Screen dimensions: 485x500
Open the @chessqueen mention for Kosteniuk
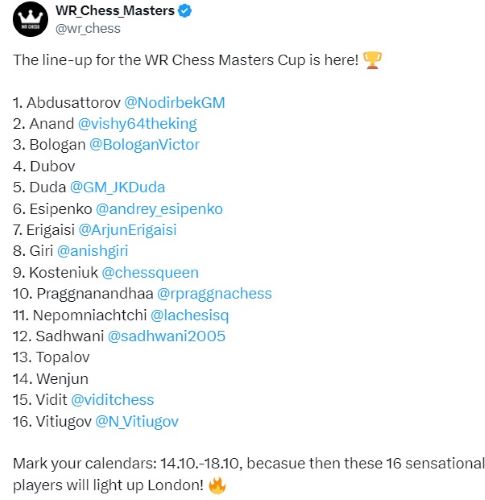point(150,273)
